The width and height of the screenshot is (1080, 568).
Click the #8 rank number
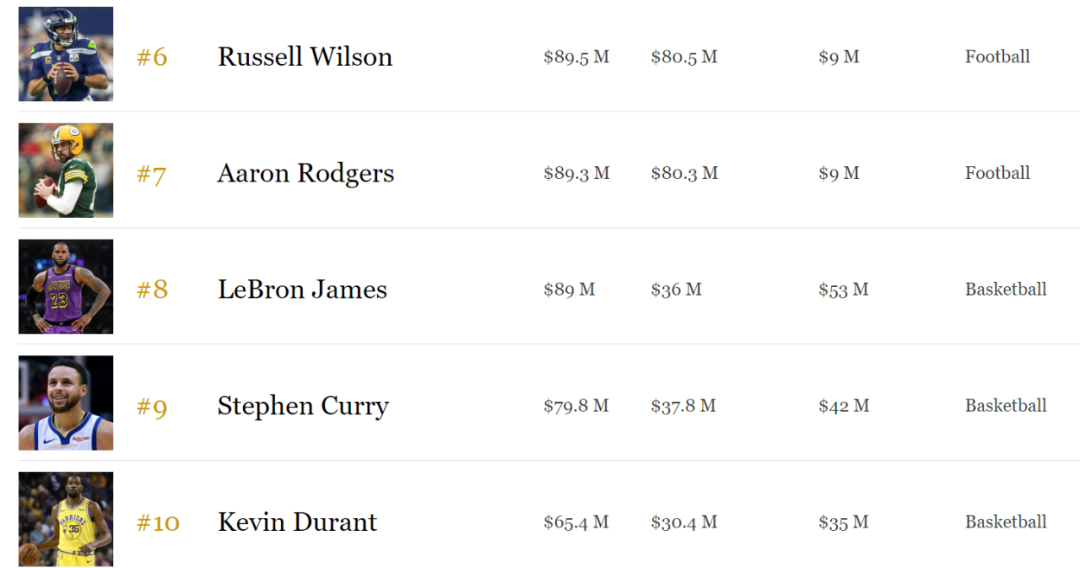click(152, 290)
